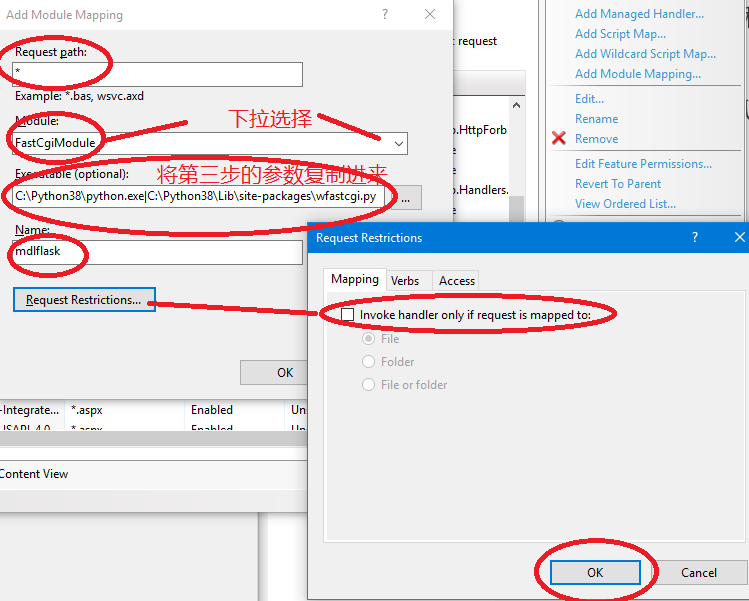Viewport: 749px width, 601px height.
Task: Switch to the Verbs tab
Action: pos(405,280)
